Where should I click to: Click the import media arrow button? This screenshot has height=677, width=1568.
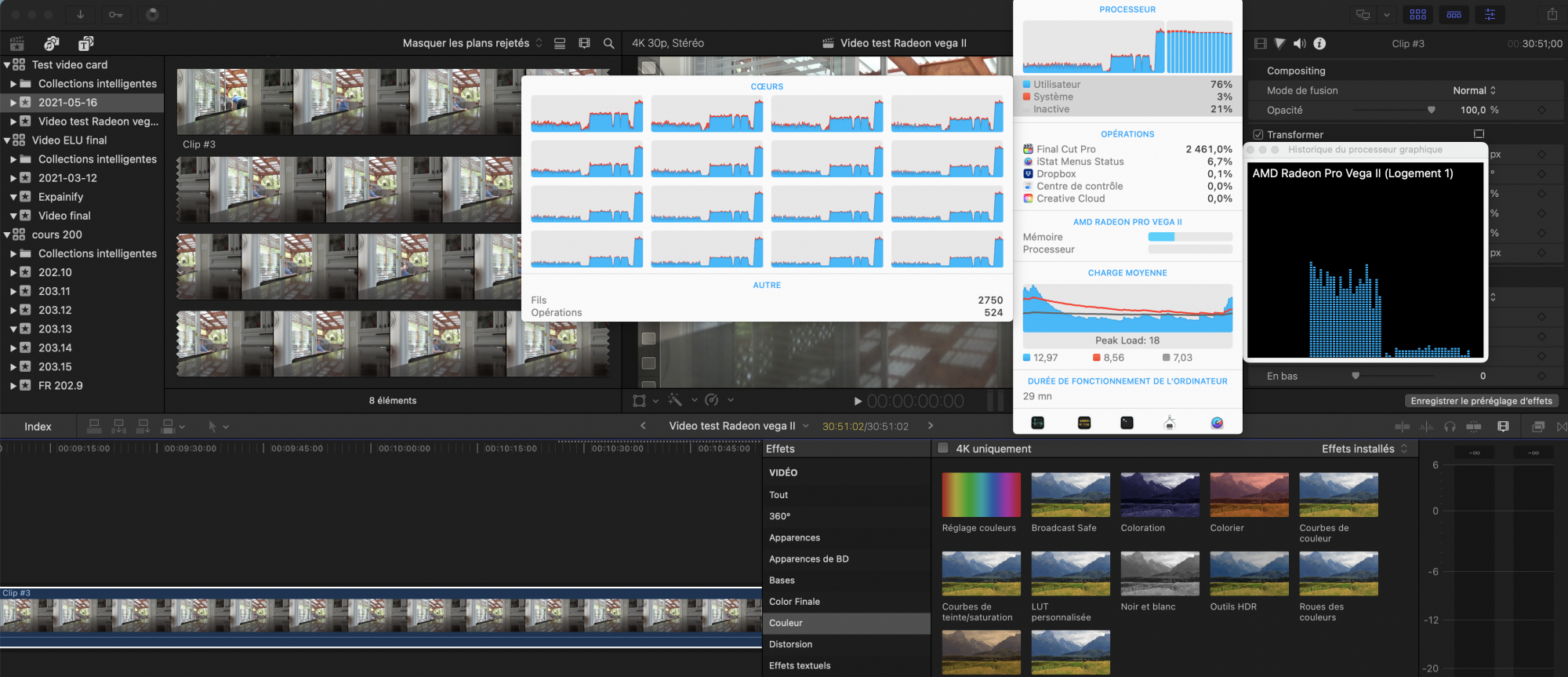tap(80, 14)
